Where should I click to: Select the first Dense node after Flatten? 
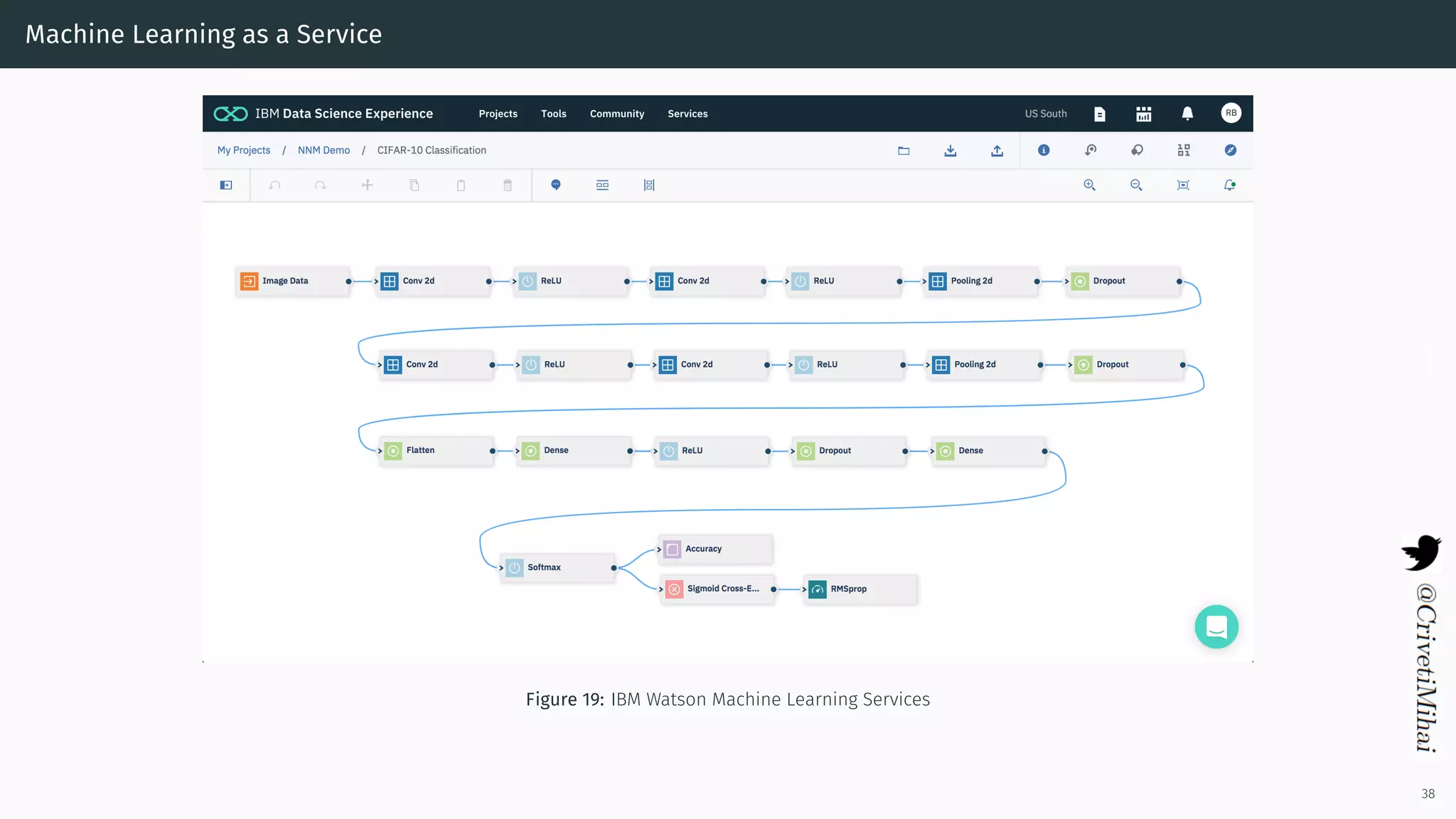[x=574, y=451]
